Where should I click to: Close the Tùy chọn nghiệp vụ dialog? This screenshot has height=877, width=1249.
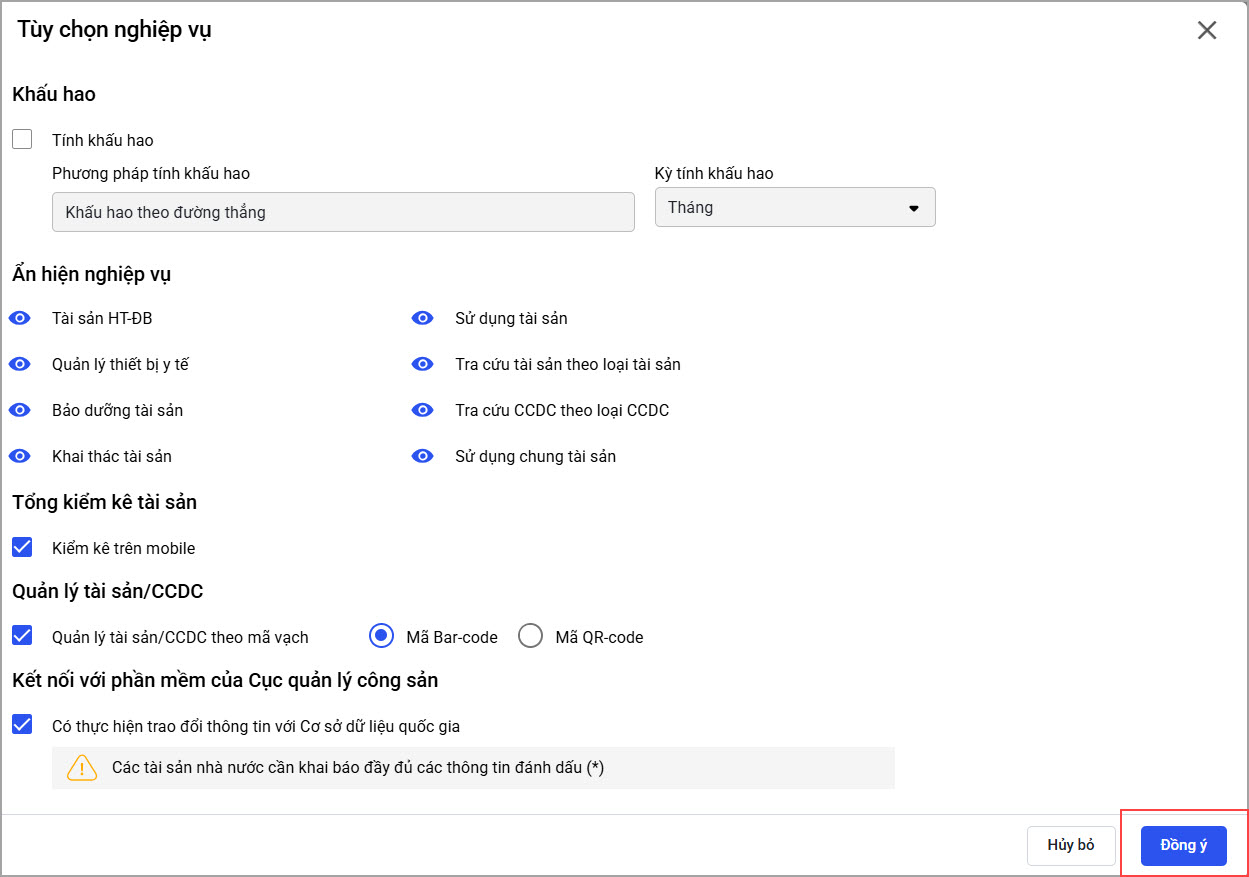click(1207, 30)
